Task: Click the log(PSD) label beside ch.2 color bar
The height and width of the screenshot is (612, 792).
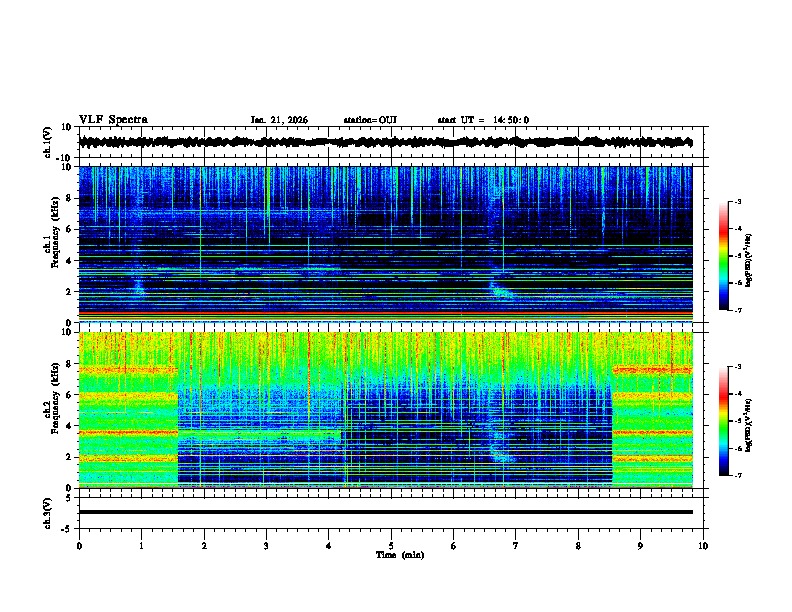Action: [749, 425]
